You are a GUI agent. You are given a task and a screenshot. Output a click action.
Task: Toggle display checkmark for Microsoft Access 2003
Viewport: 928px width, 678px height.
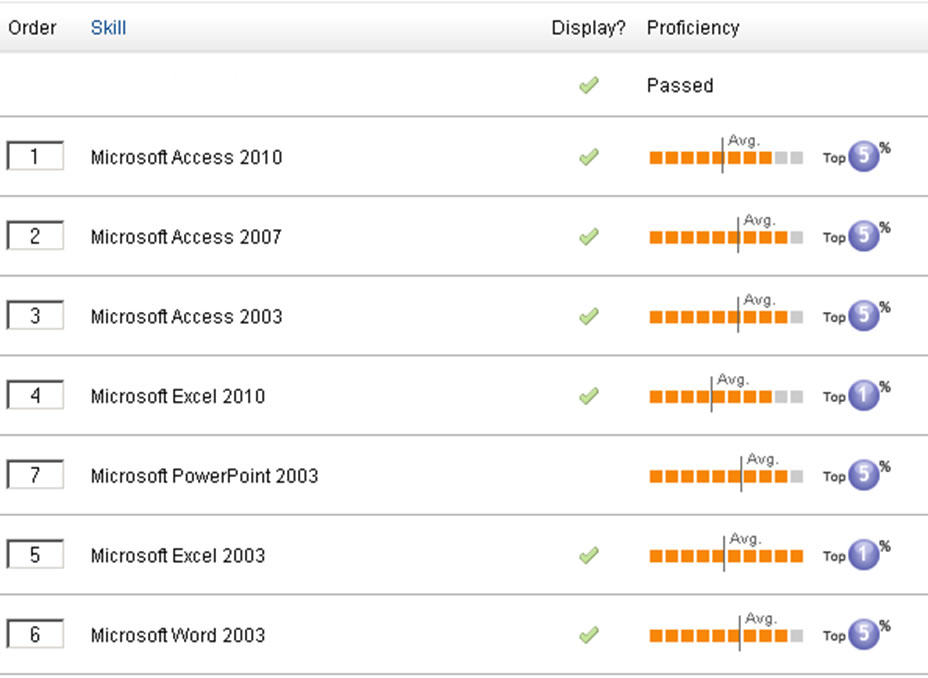click(x=589, y=316)
